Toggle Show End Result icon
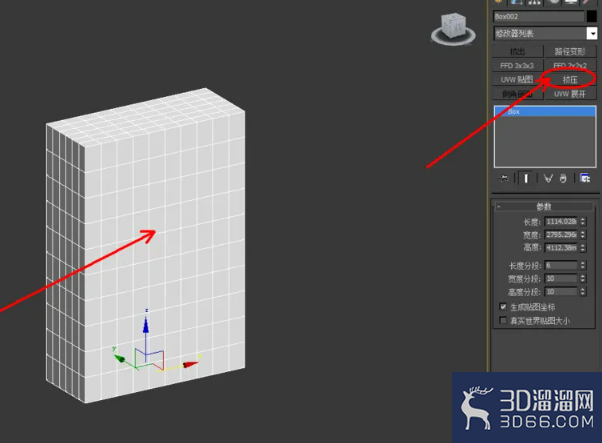Image resolution: width=602 pixels, height=443 pixels. pos(526,178)
